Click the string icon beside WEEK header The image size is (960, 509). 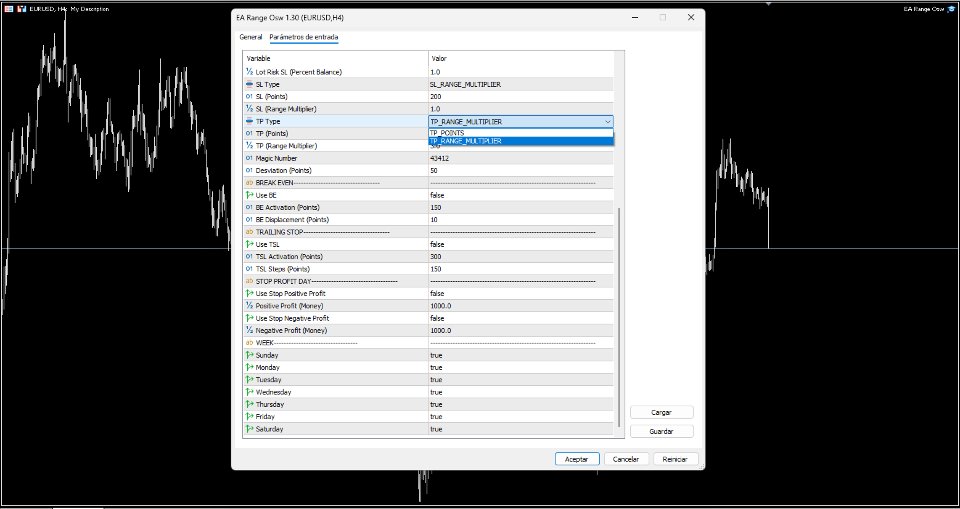pyautogui.click(x=249, y=343)
